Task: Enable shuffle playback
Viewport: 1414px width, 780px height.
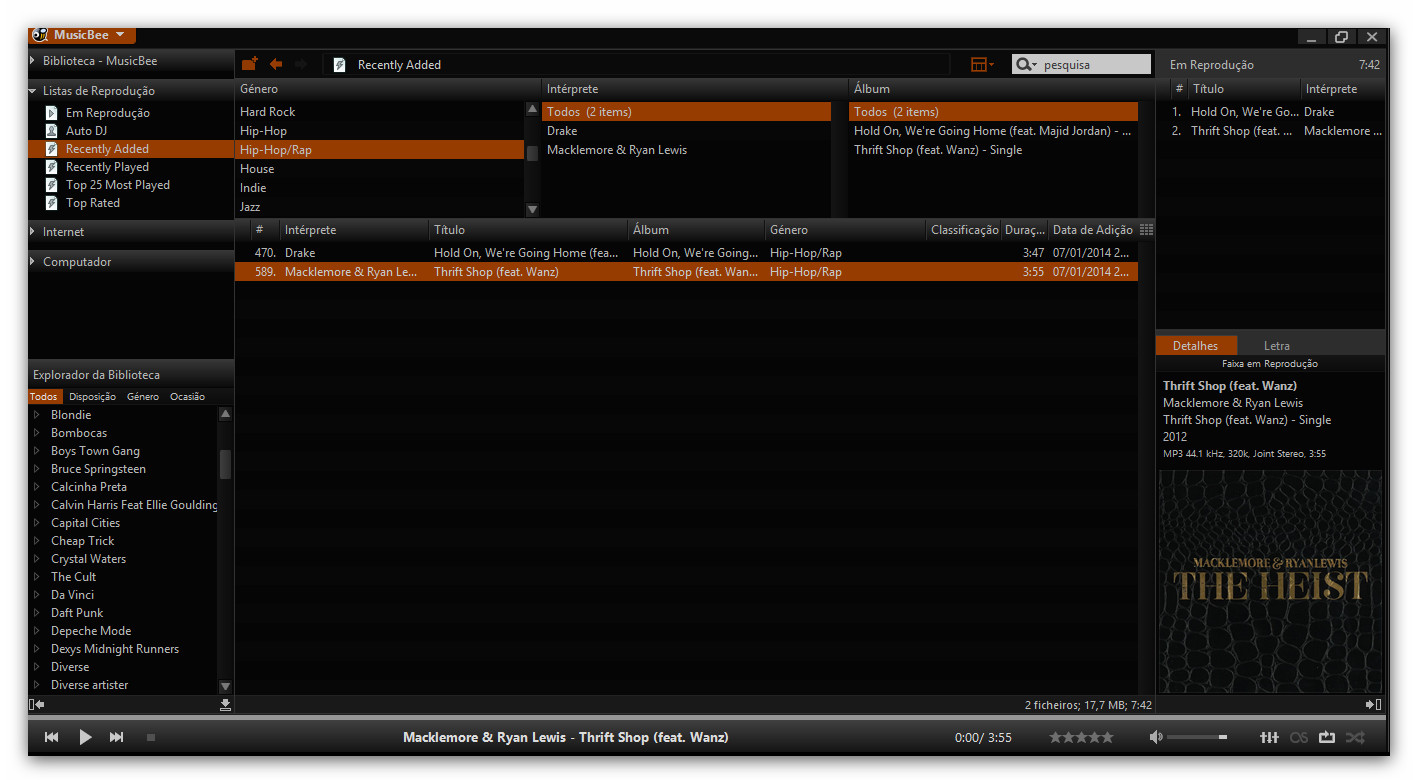Action: click(1355, 737)
